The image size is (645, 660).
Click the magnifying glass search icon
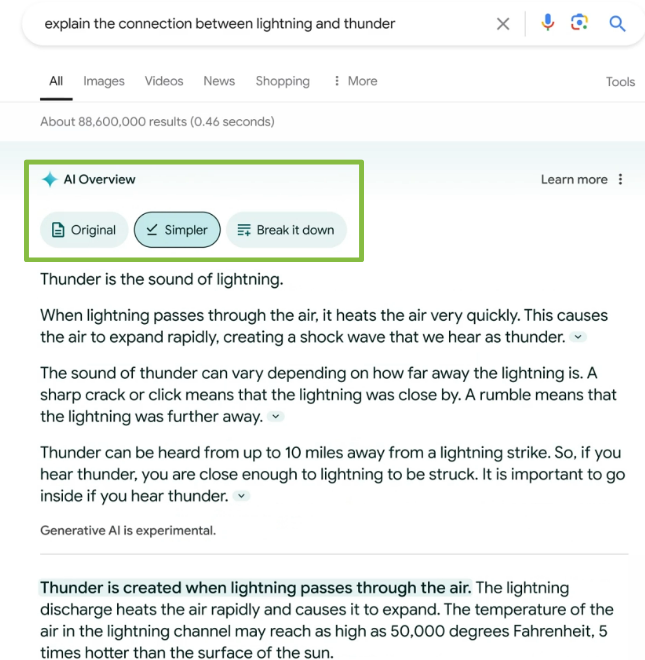coord(617,24)
